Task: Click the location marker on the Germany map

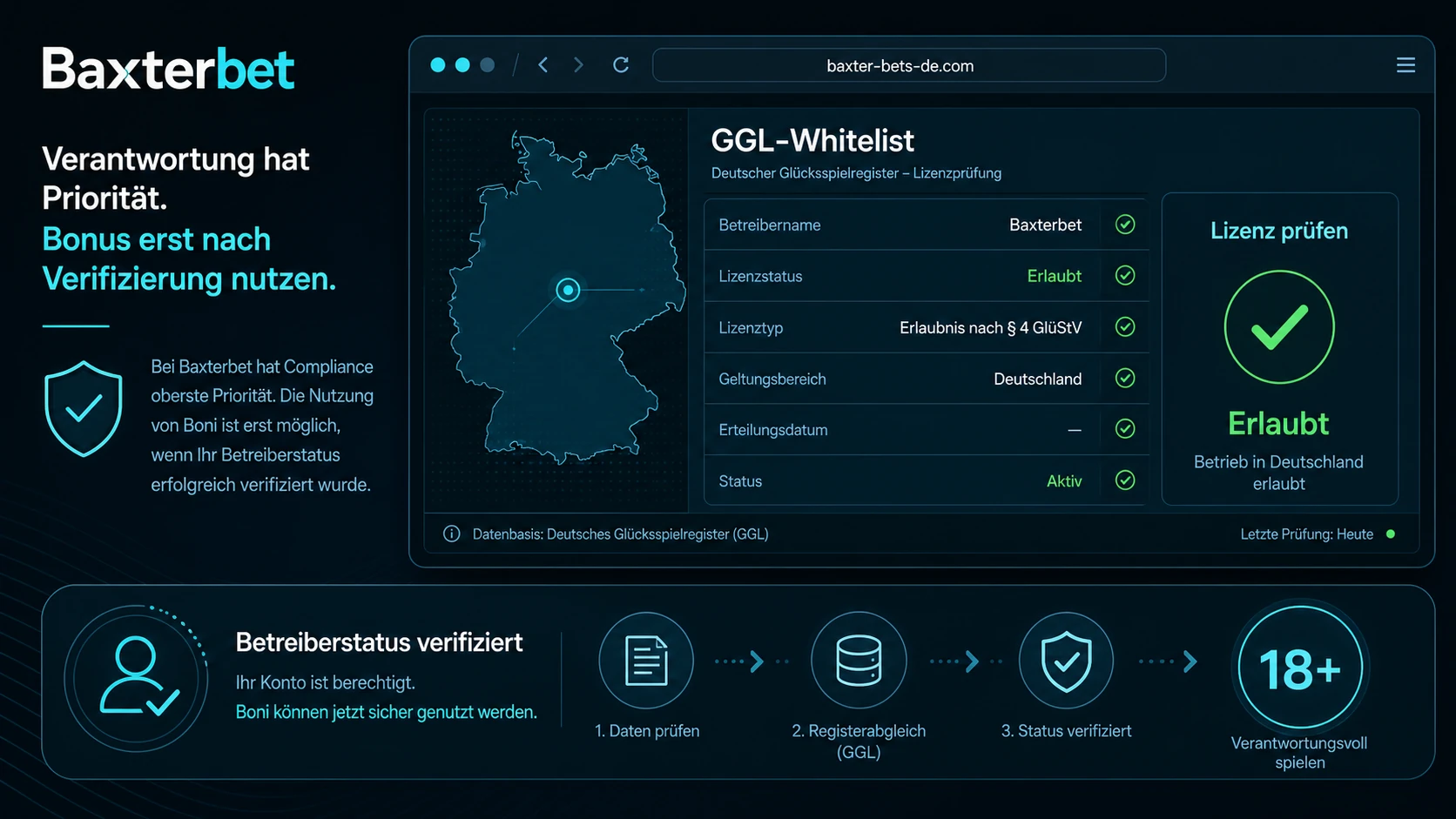Action: [568, 290]
